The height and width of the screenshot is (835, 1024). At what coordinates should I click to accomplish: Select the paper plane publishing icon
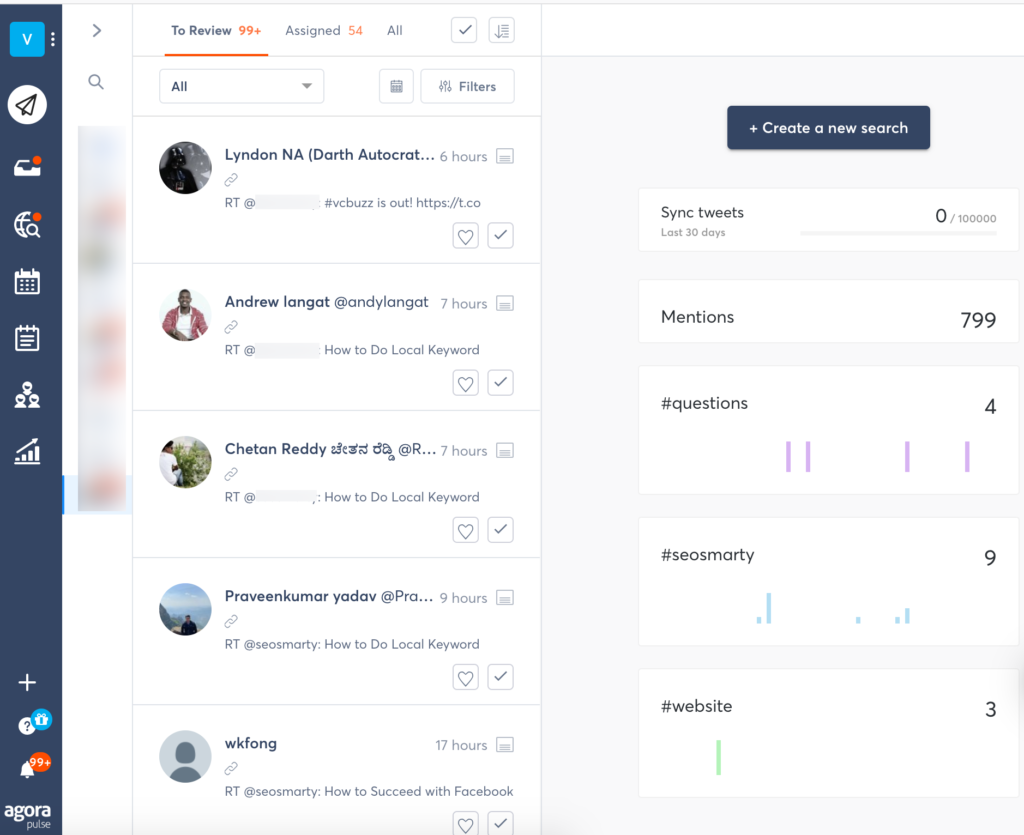click(x=27, y=104)
